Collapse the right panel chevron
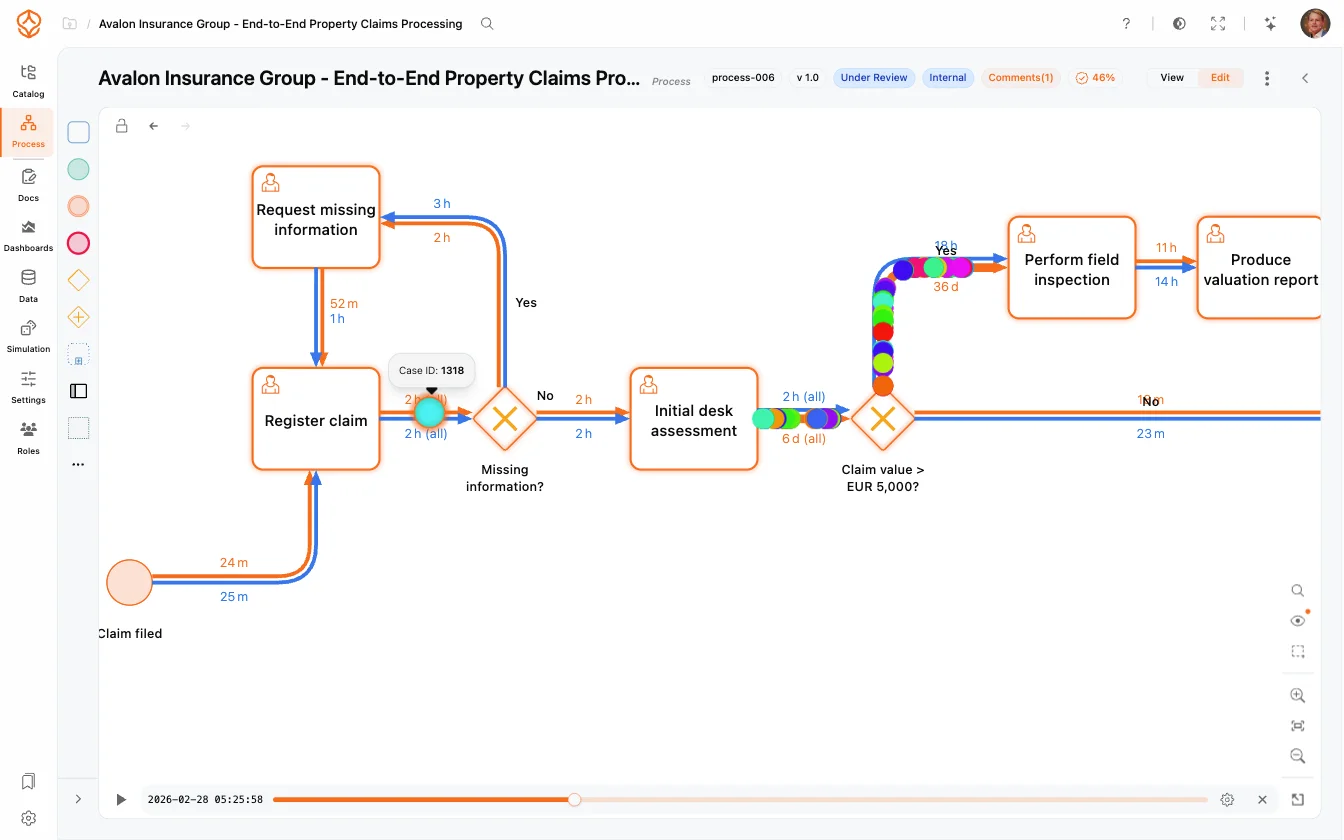 (1305, 78)
